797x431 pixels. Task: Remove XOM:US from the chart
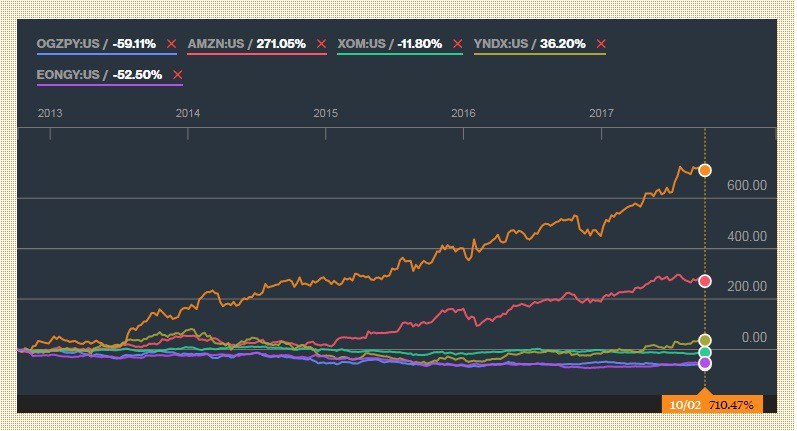(x=457, y=44)
